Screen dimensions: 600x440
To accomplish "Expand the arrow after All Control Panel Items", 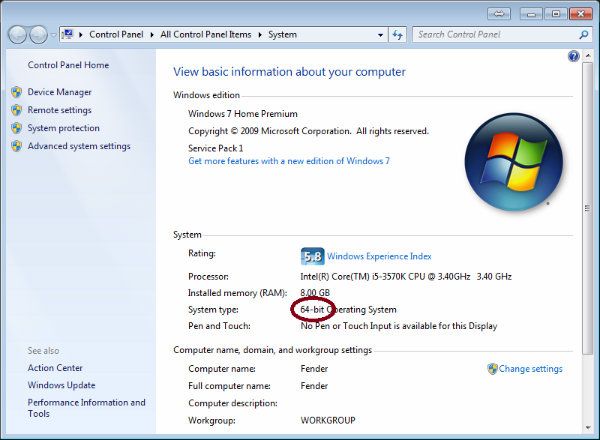I will [x=260, y=35].
